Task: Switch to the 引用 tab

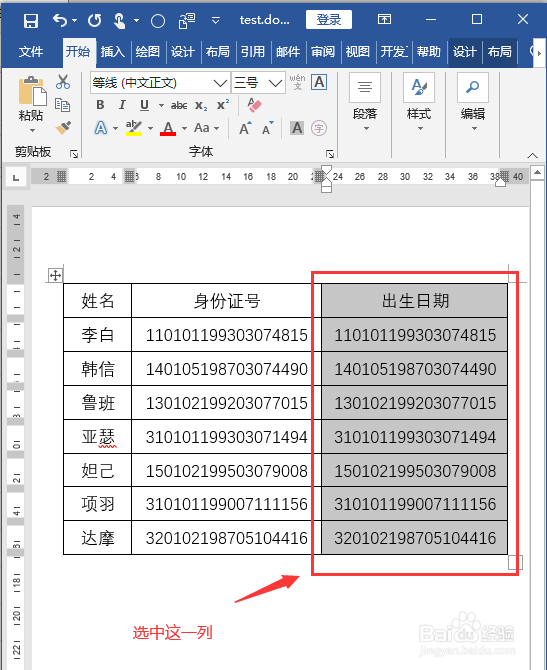Action: pos(253,52)
